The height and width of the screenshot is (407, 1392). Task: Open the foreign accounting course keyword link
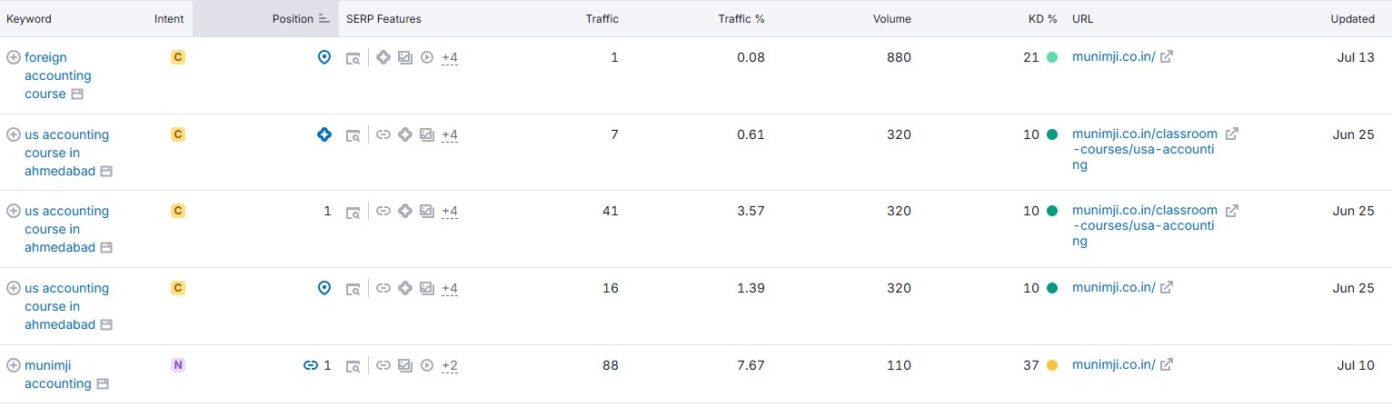tap(57, 76)
